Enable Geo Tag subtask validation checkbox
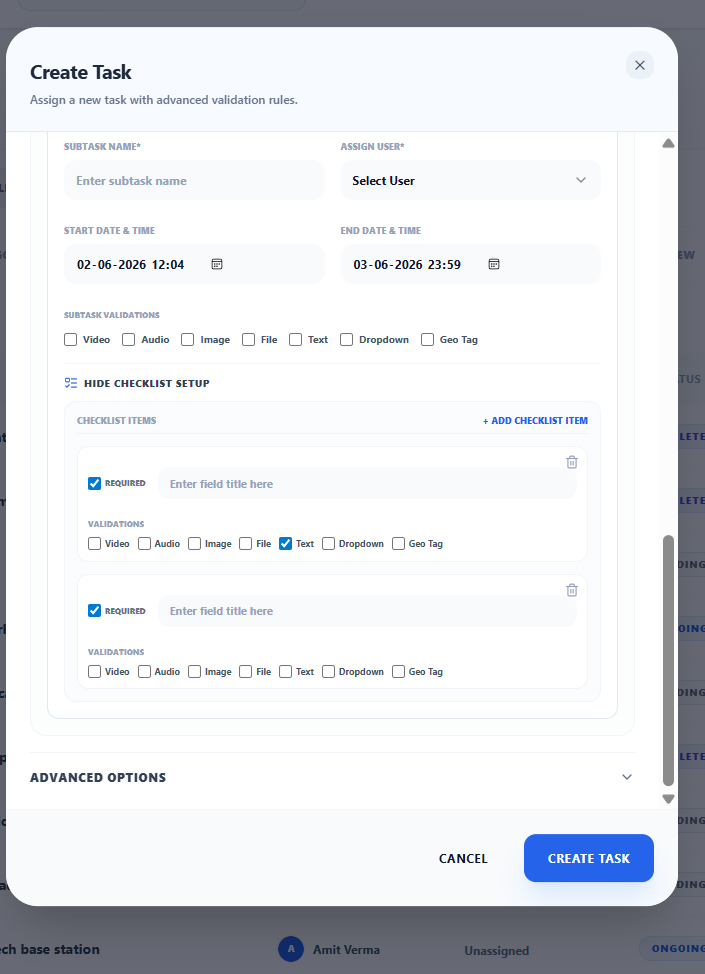The image size is (705, 974). coord(427,340)
